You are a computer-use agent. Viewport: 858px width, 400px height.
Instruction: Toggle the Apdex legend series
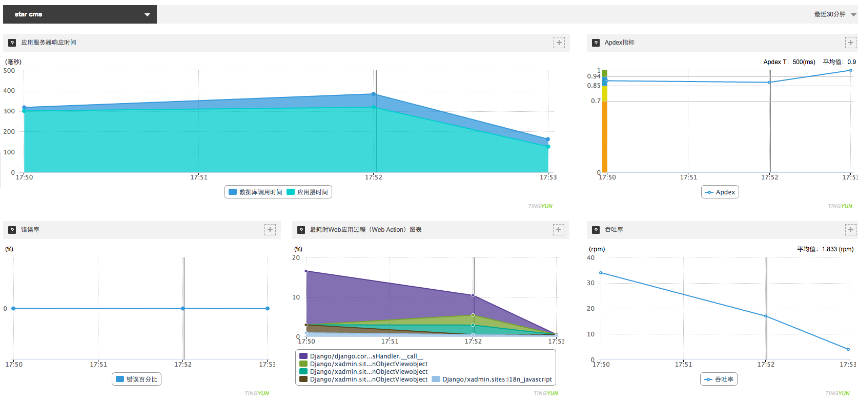[x=720, y=191]
